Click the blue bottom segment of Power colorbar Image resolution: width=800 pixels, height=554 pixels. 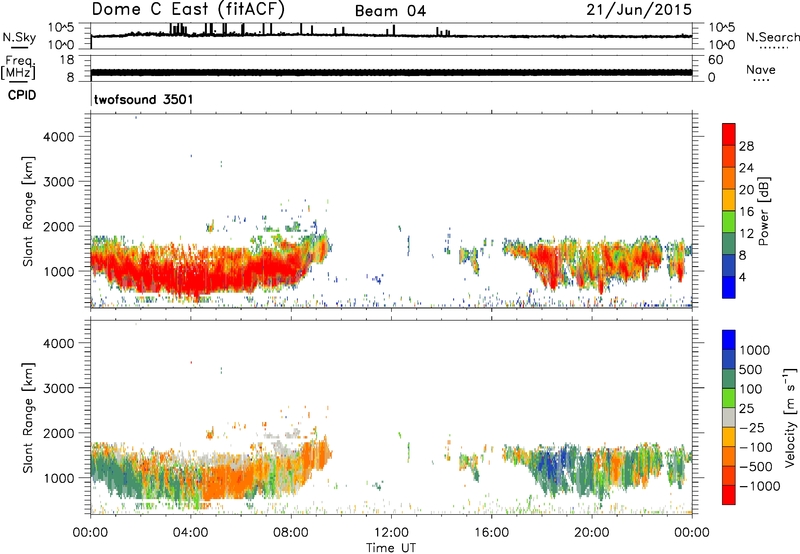pyautogui.click(x=729, y=287)
